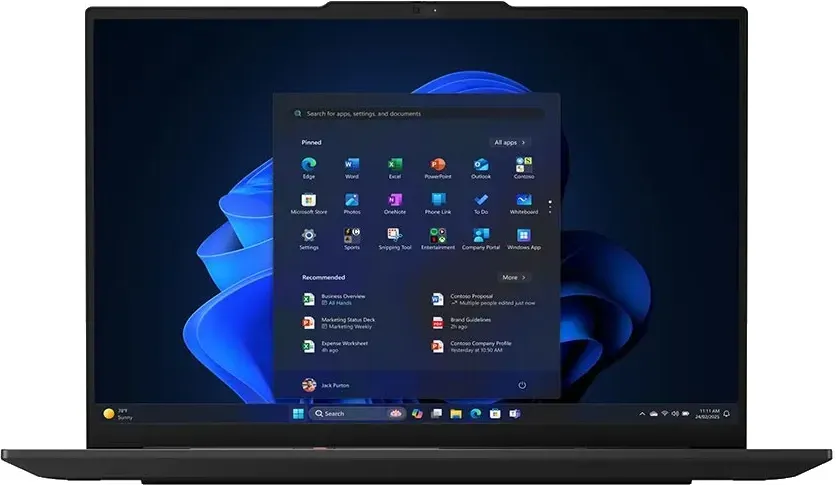The image size is (840, 485).
Task: Open the Contoso Company Profile file
Action: (471, 346)
